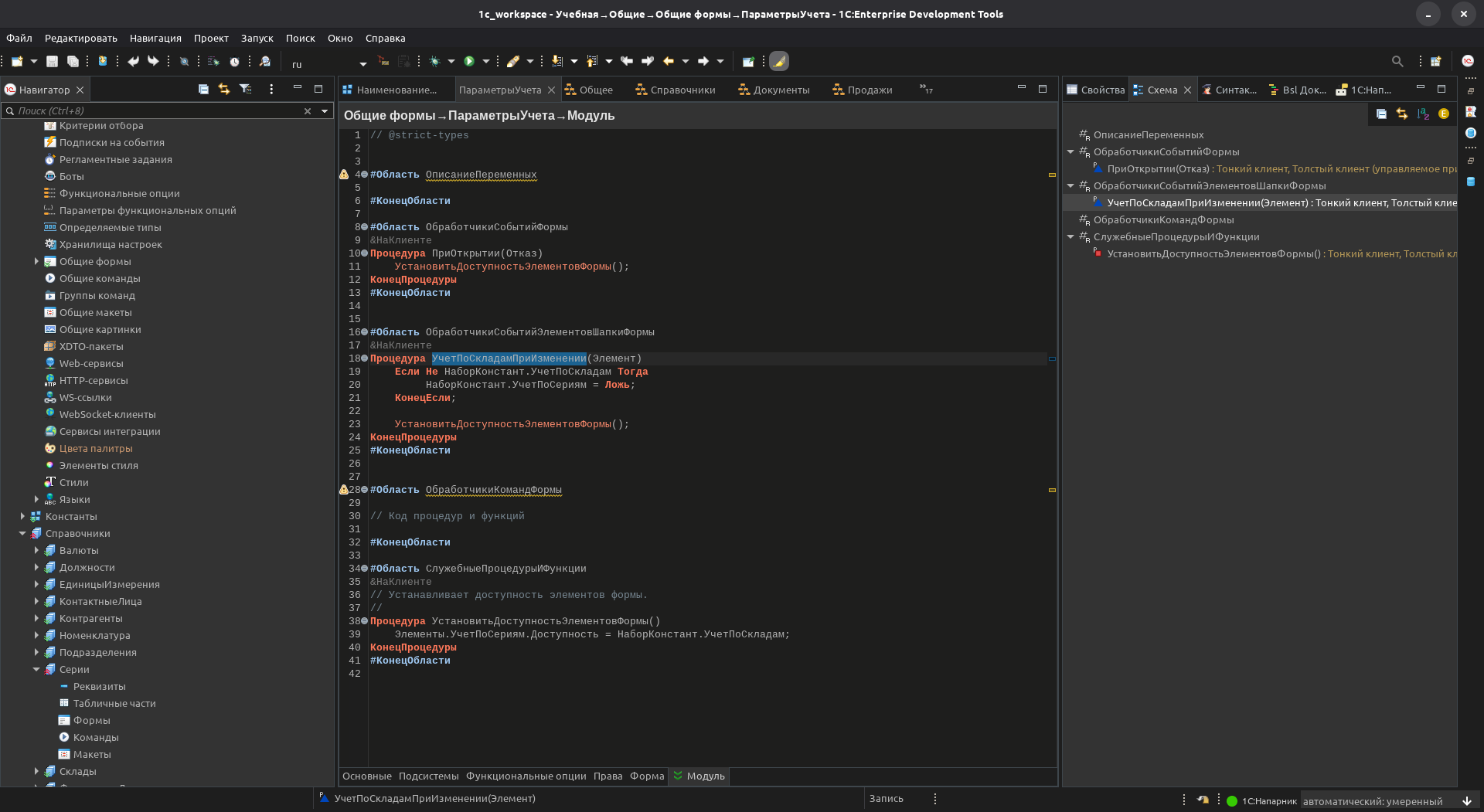Viewport: 1484px width, 812px height.
Task: Open the ru language dropdown
Action: click(x=362, y=63)
